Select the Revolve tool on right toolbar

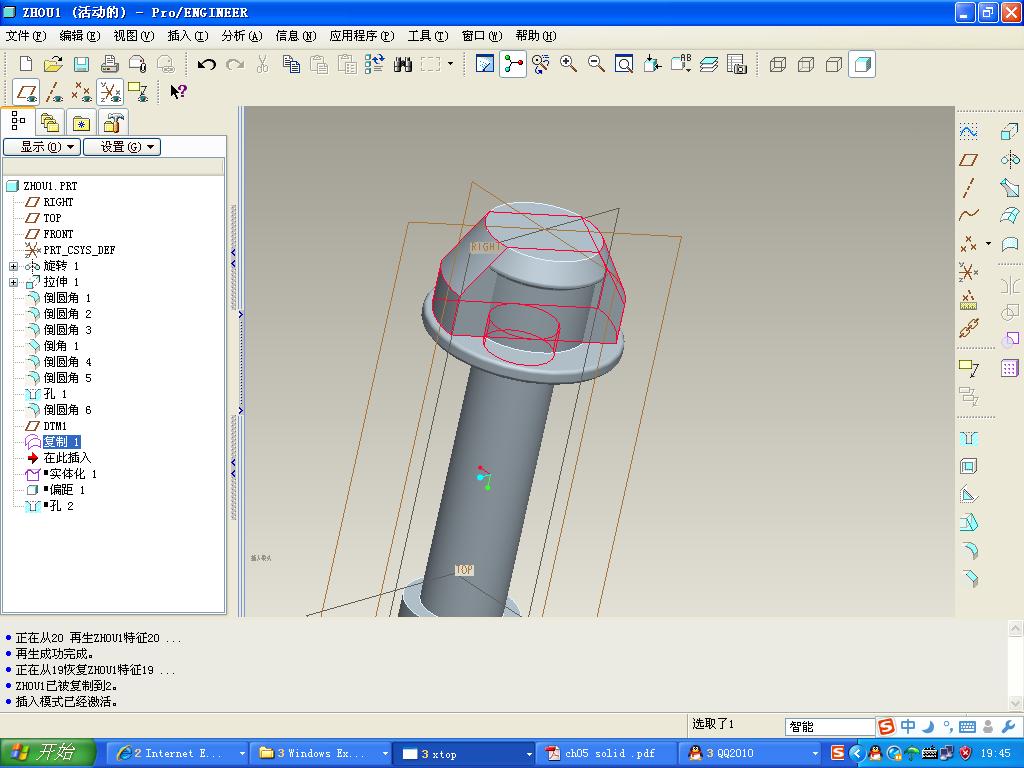[1010, 160]
